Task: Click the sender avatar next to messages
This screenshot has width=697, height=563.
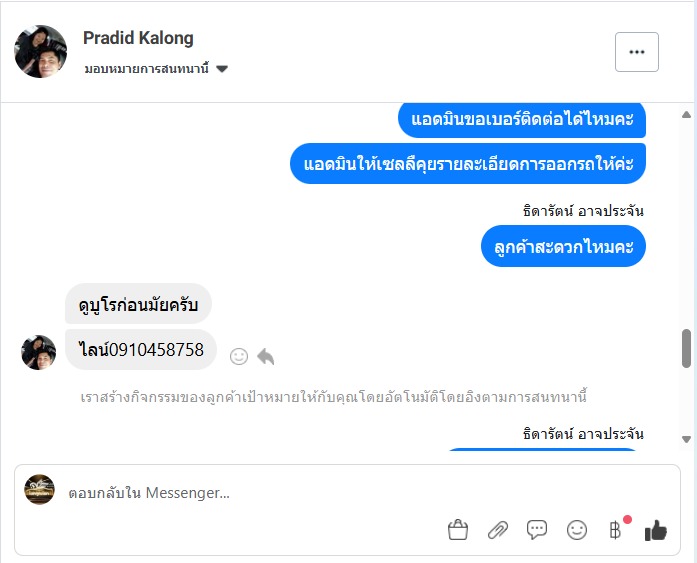Action: (39, 352)
